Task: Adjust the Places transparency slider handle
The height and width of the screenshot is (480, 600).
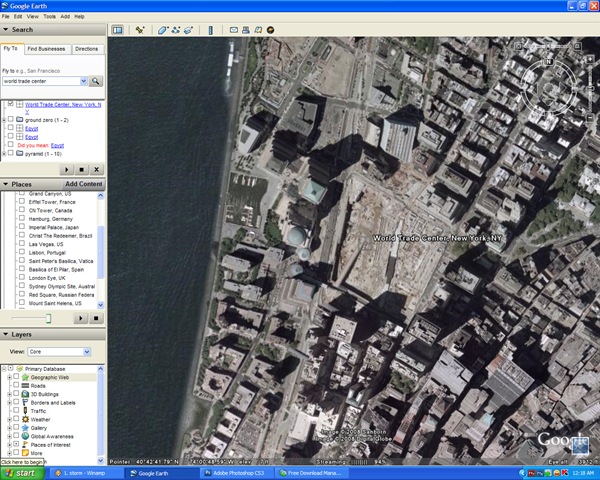Action: [x=49, y=318]
